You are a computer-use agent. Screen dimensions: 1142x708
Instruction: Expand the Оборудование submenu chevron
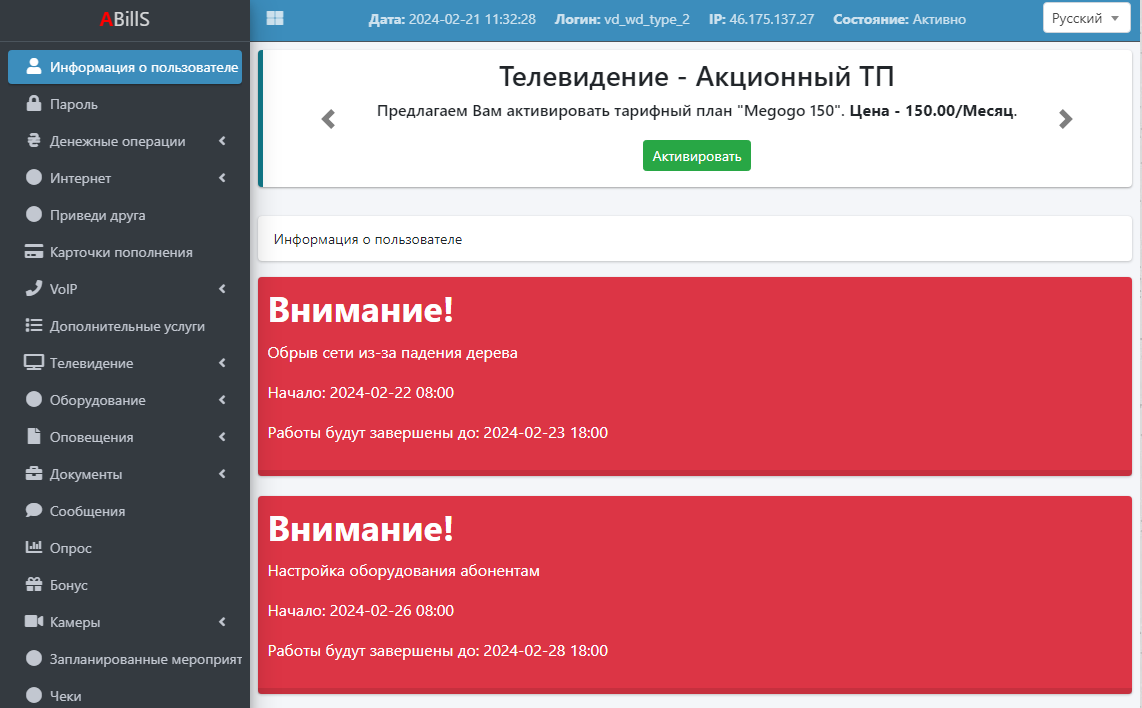pos(222,400)
